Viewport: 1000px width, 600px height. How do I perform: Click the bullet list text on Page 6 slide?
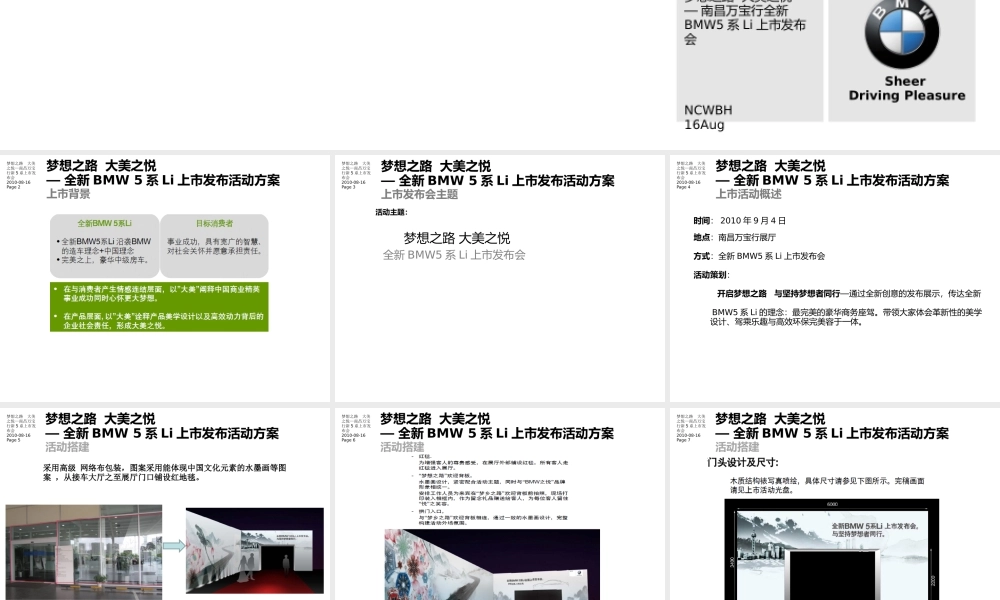pos(489,490)
